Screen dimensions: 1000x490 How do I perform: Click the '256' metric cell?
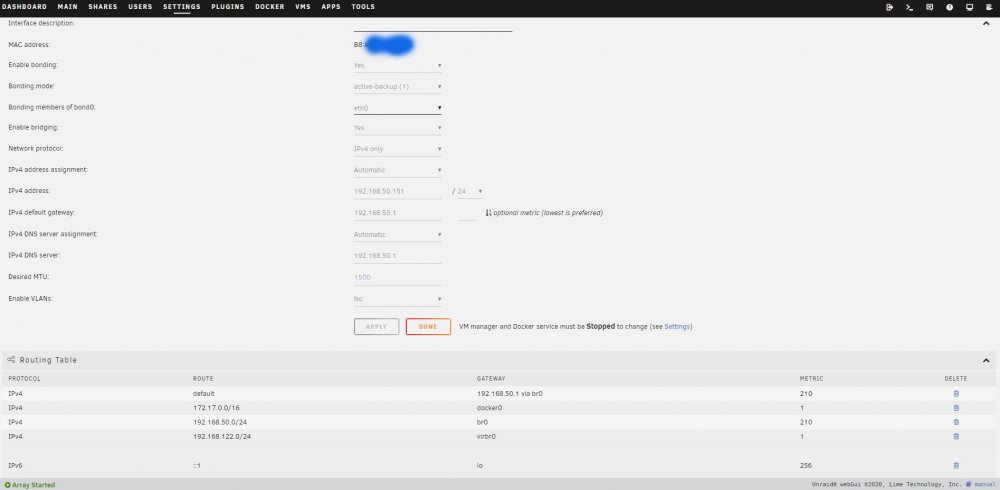click(x=805, y=466)
